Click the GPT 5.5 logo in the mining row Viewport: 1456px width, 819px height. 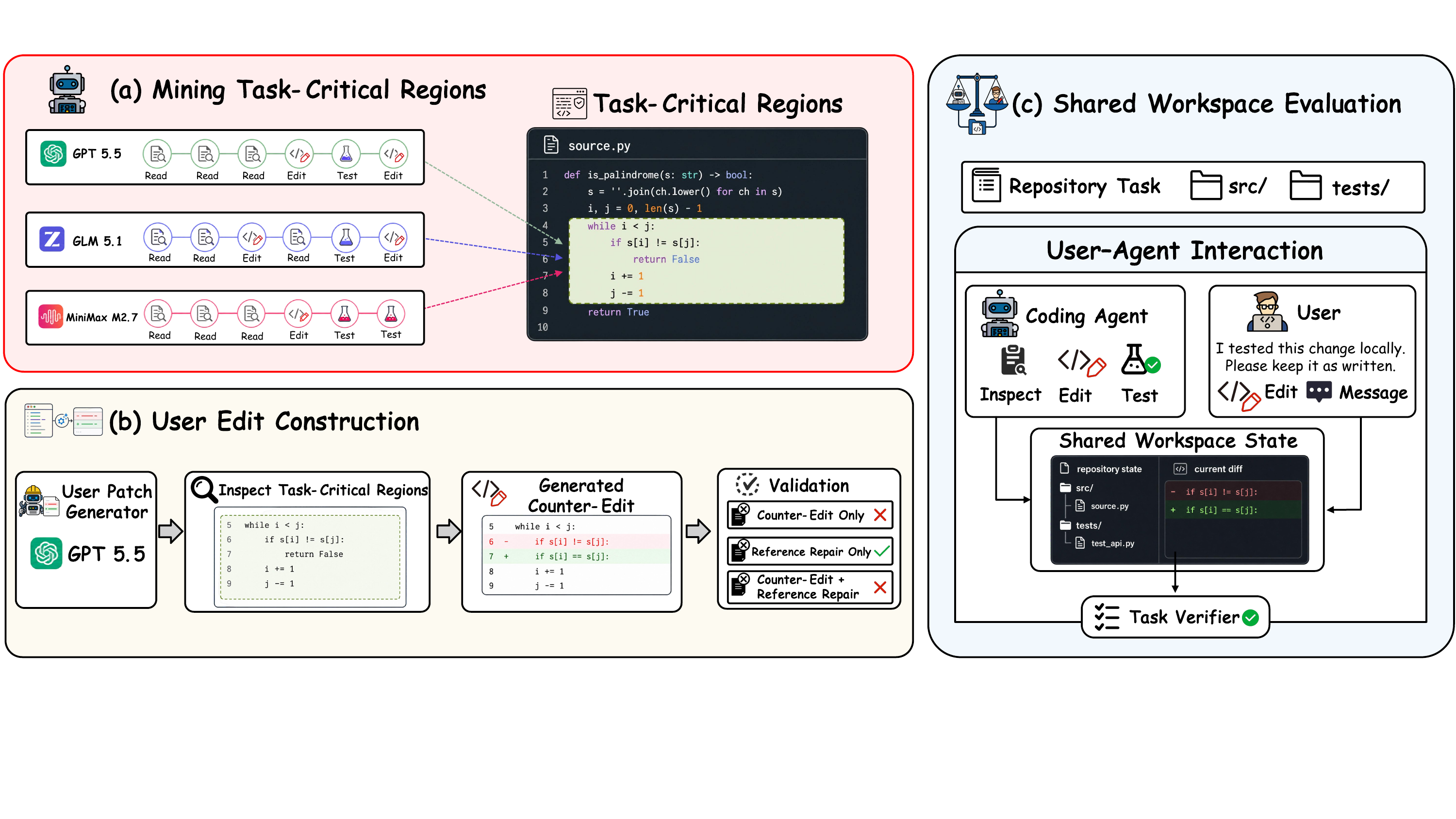pos(53,153)
